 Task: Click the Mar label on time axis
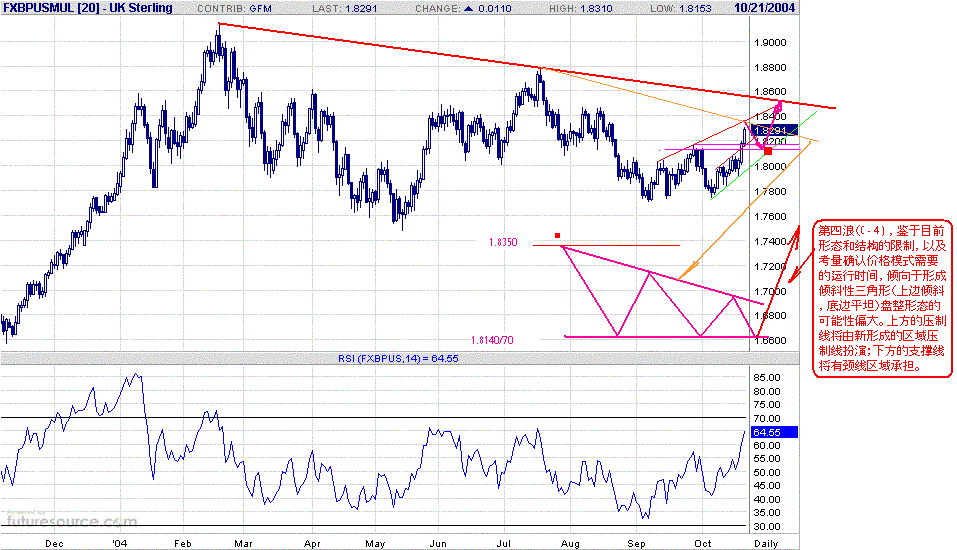coord(243,544)
